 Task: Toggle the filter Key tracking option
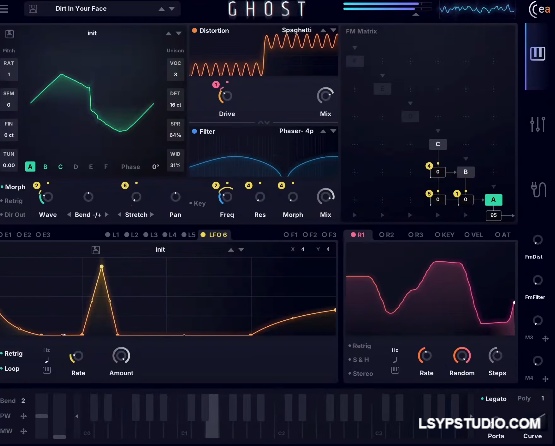198,204
